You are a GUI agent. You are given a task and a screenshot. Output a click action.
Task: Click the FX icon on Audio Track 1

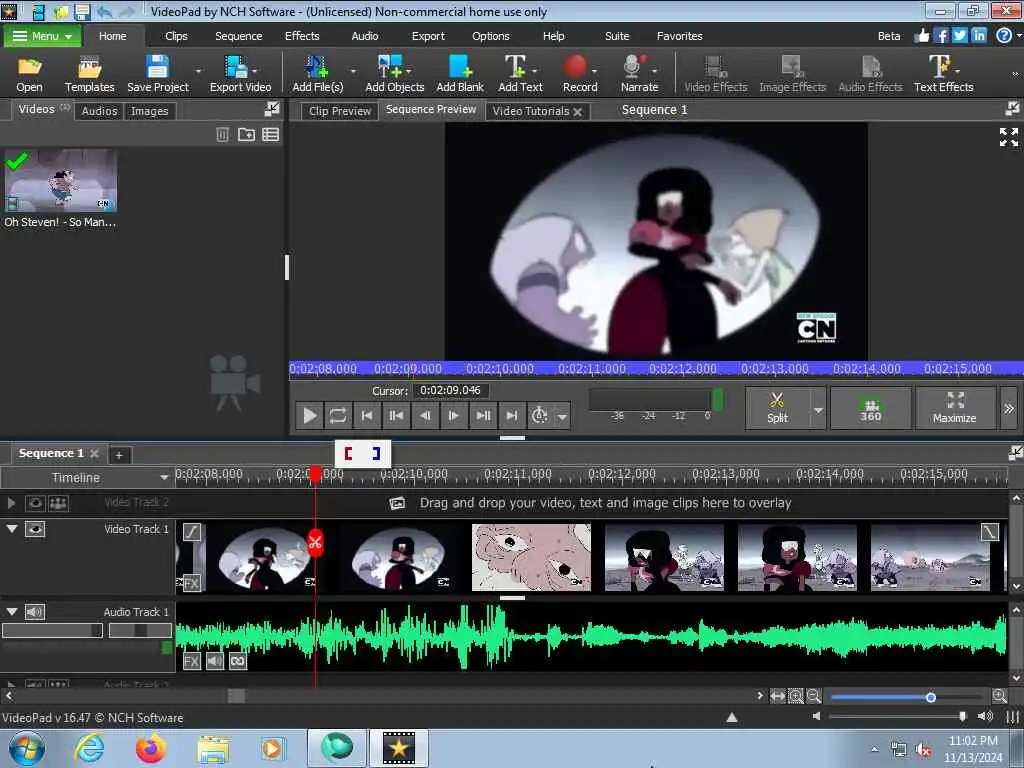191,662
